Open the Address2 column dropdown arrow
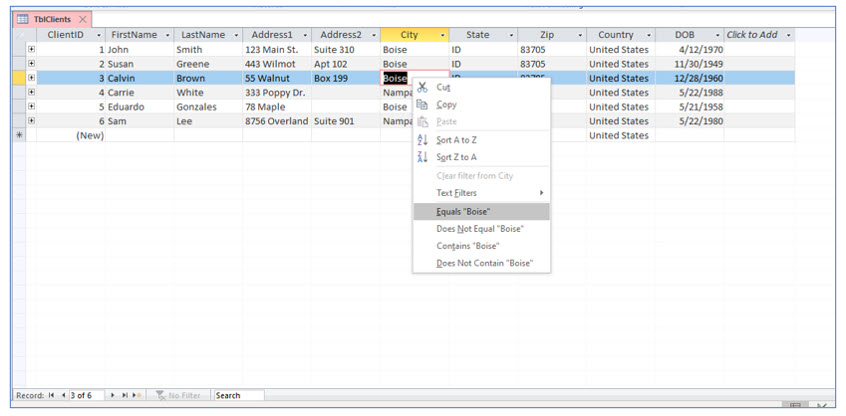The height and width of the screenshot is (416, 846). (x=374, y=35)
